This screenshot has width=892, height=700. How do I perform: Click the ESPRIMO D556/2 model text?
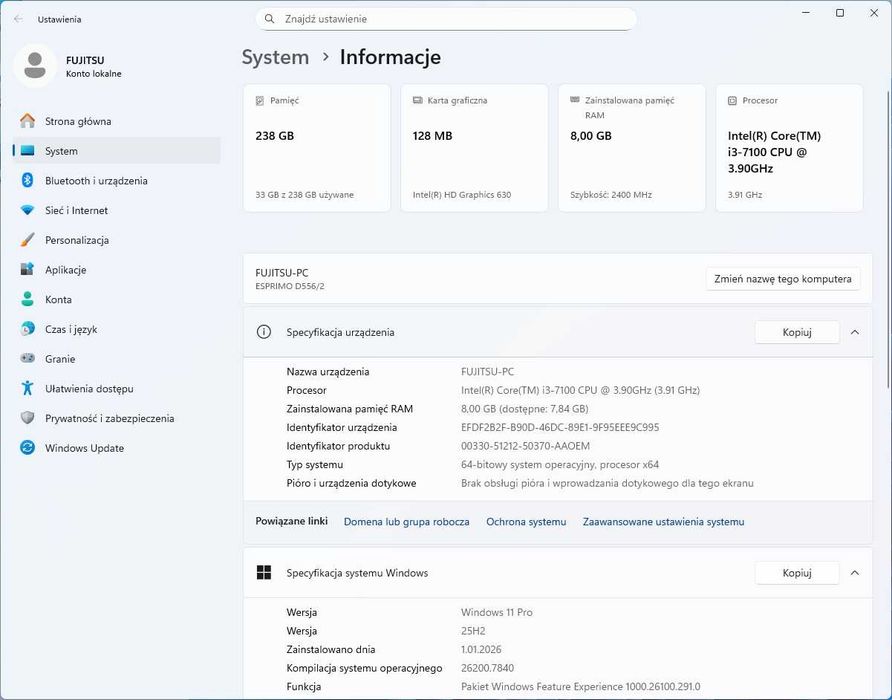click(290, 286)
